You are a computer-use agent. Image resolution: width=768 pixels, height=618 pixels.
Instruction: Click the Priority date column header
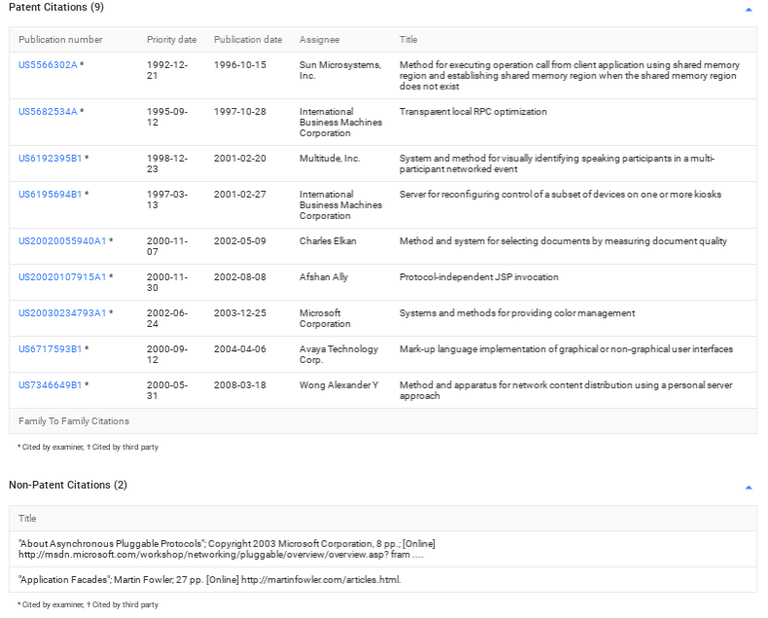click(x=171, y=40)
